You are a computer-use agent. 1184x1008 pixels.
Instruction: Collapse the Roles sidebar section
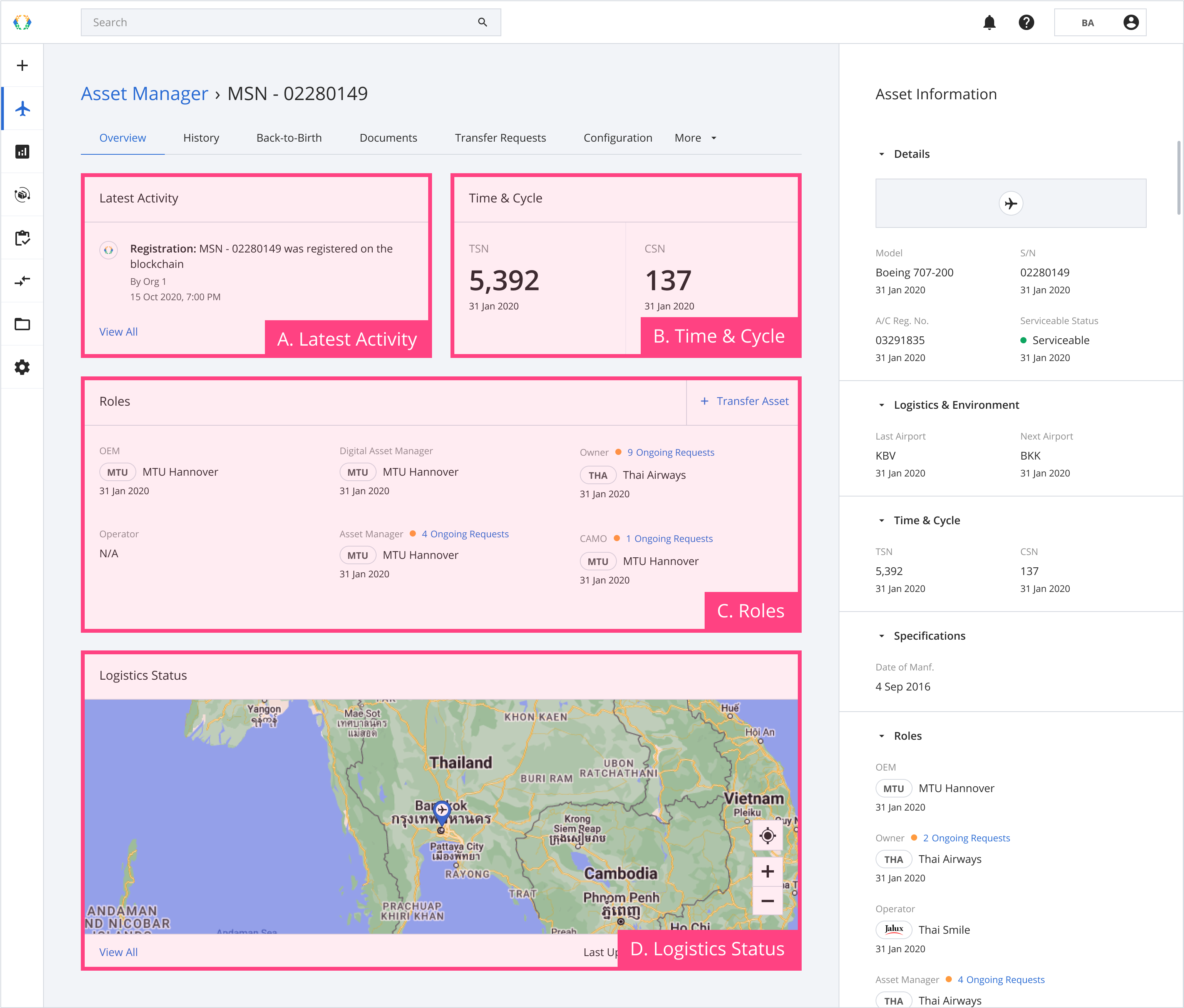tap(881, 736)
